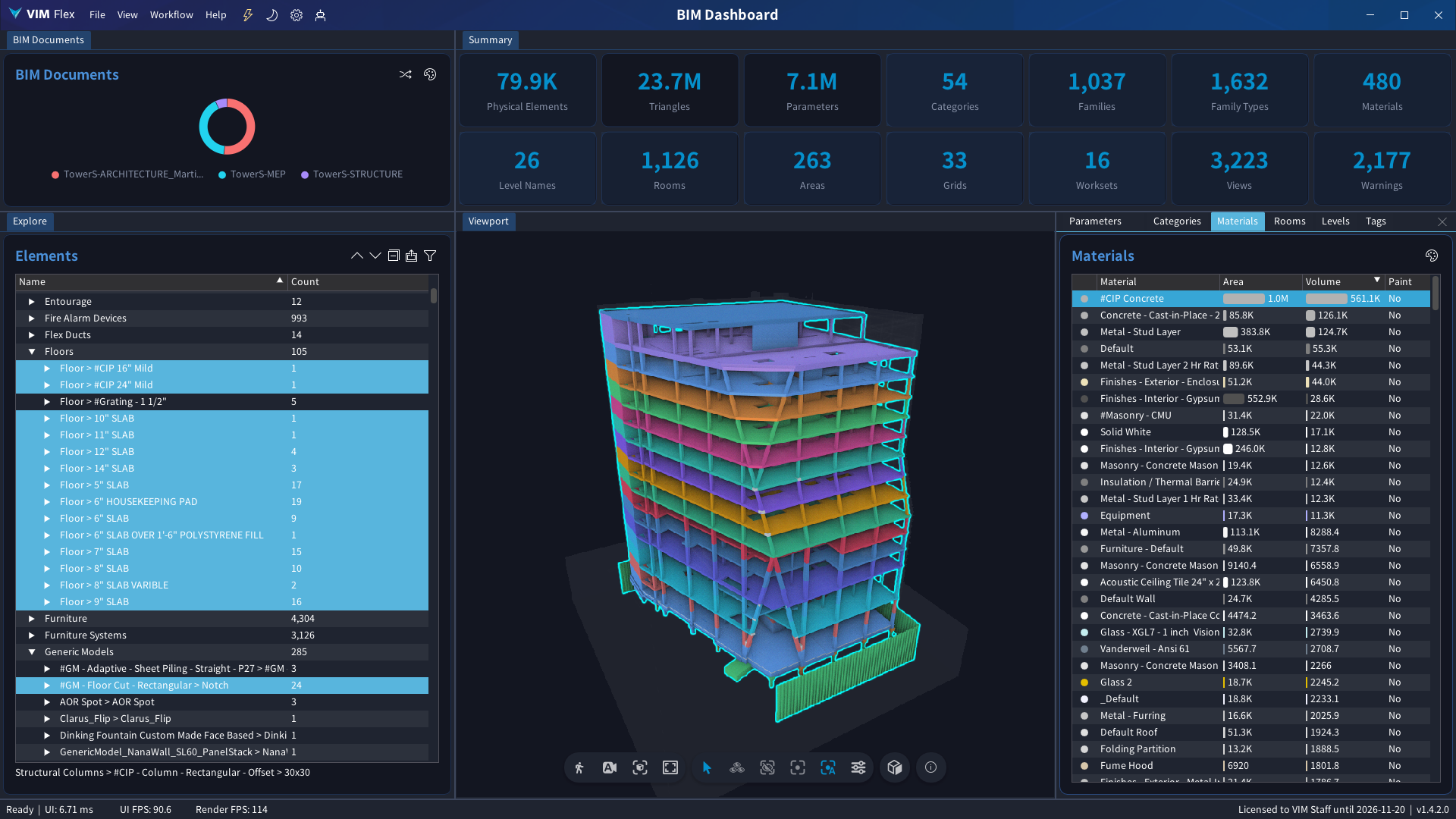The width and height of the screenshot is (1456, 819).
Task: Toggle the hide-selection eye icon in viewport toolbar
Action: (x=767, y=767)
